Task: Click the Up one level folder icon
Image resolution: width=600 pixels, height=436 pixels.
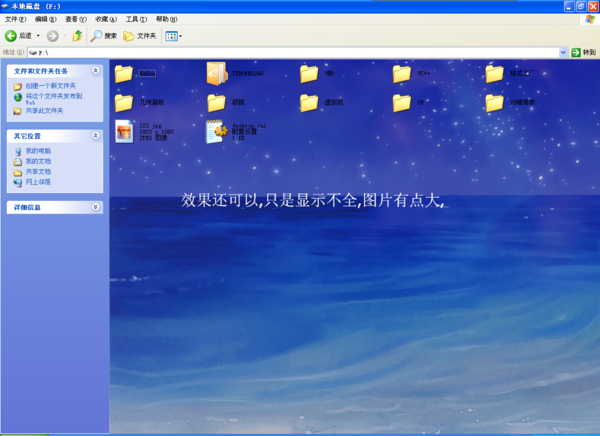Action: tap(78, 36)
